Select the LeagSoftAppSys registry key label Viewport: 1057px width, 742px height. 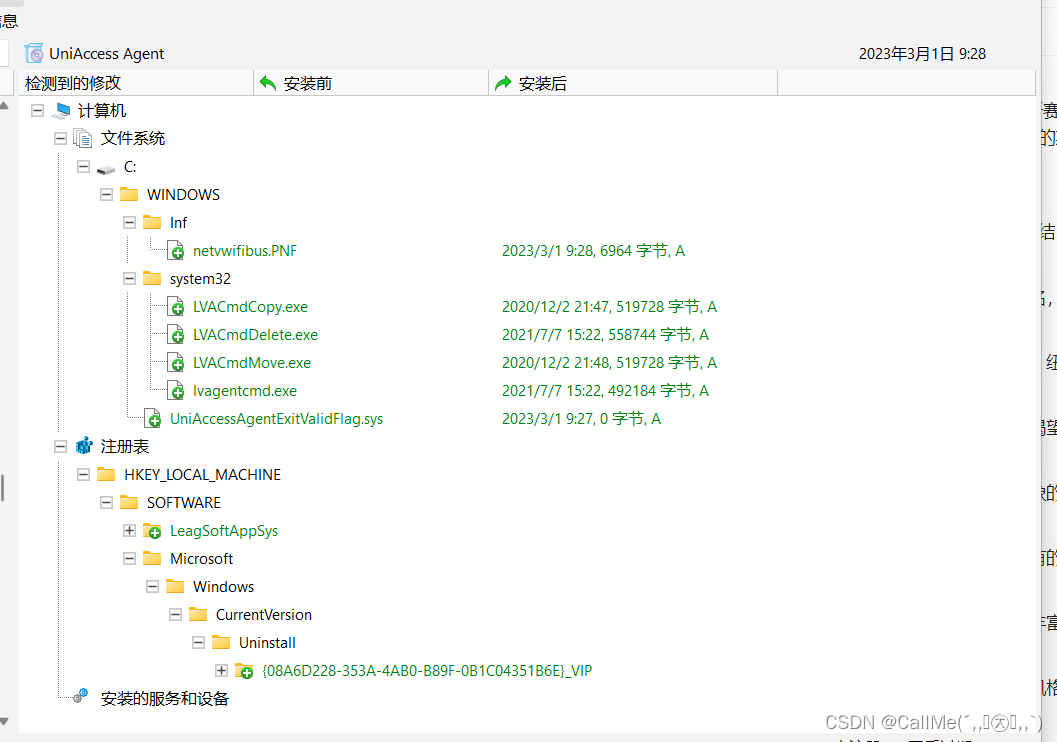point(224,531)
